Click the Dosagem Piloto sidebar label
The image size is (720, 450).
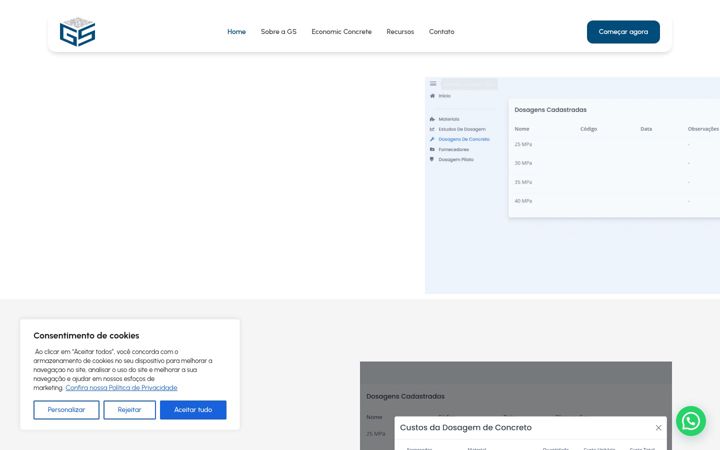click(x=456, y=159)
